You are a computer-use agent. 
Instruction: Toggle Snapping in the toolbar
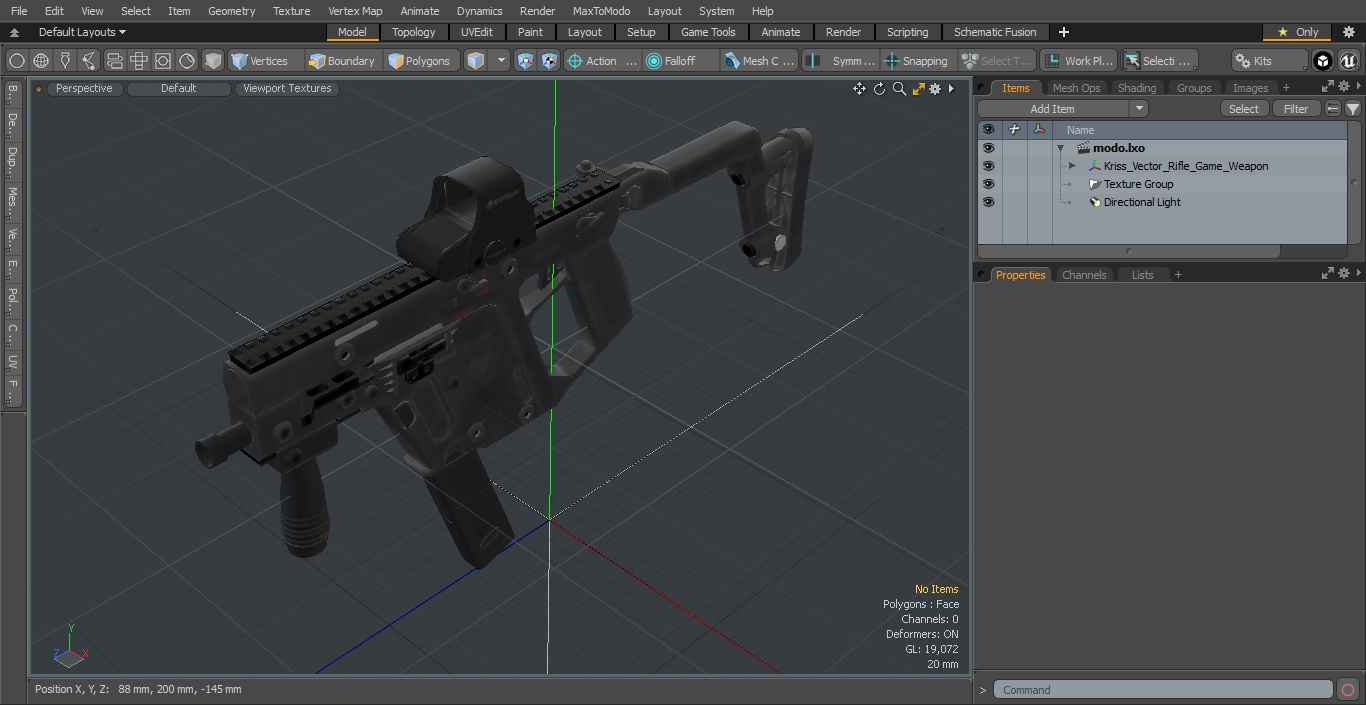pyautogui.click(x=916, y=61)
